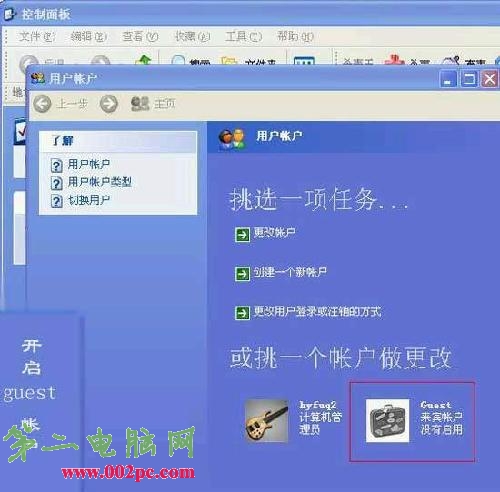The width and height of the screenshot is (500, 492).
Task: Choose the 更改帐户 task
Action: (274, 232)
